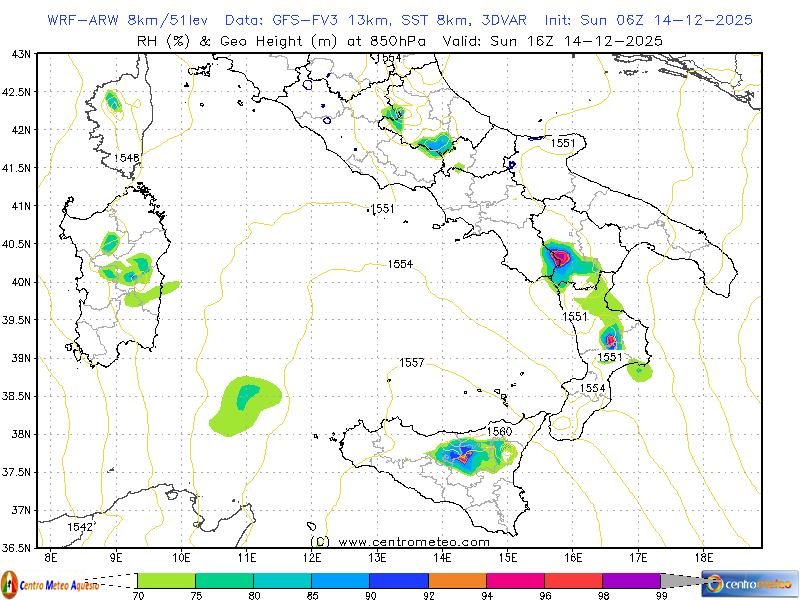Click the purple-red humidity core over Calabria
This screenshot has width=800, height=600.
click(x=560, y=258)
